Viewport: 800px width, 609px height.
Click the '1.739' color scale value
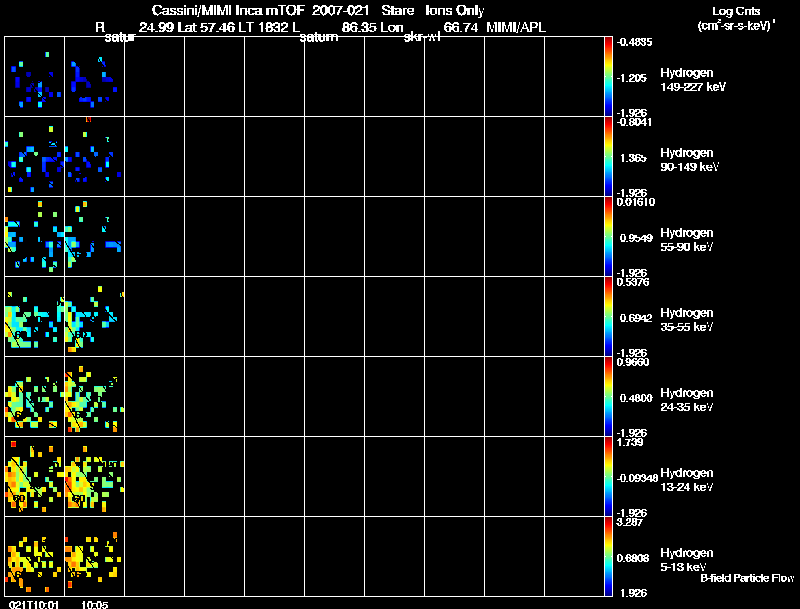pyautogui.click(x=630, y=442)
